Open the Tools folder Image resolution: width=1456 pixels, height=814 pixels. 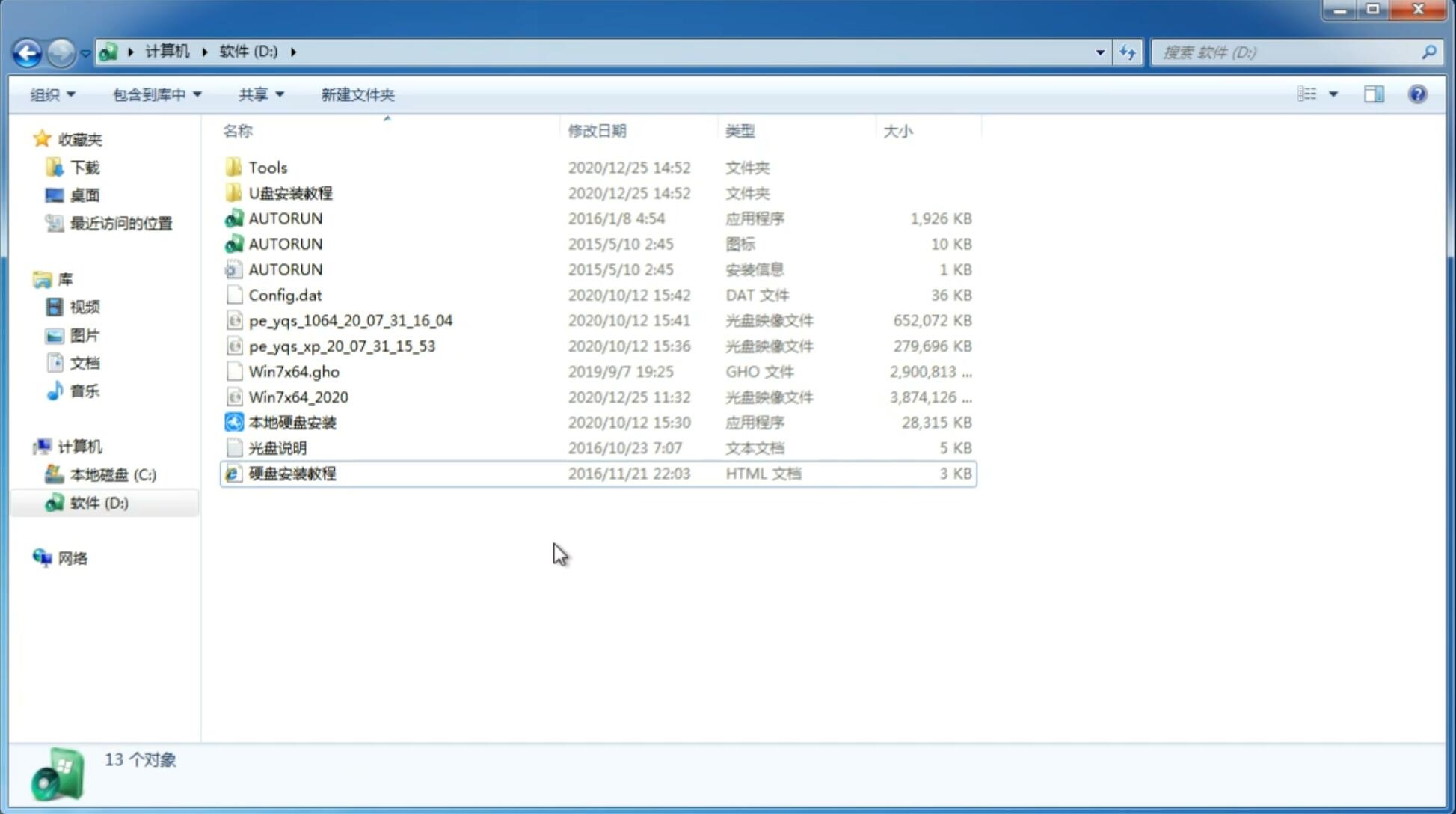pos(267,167)
